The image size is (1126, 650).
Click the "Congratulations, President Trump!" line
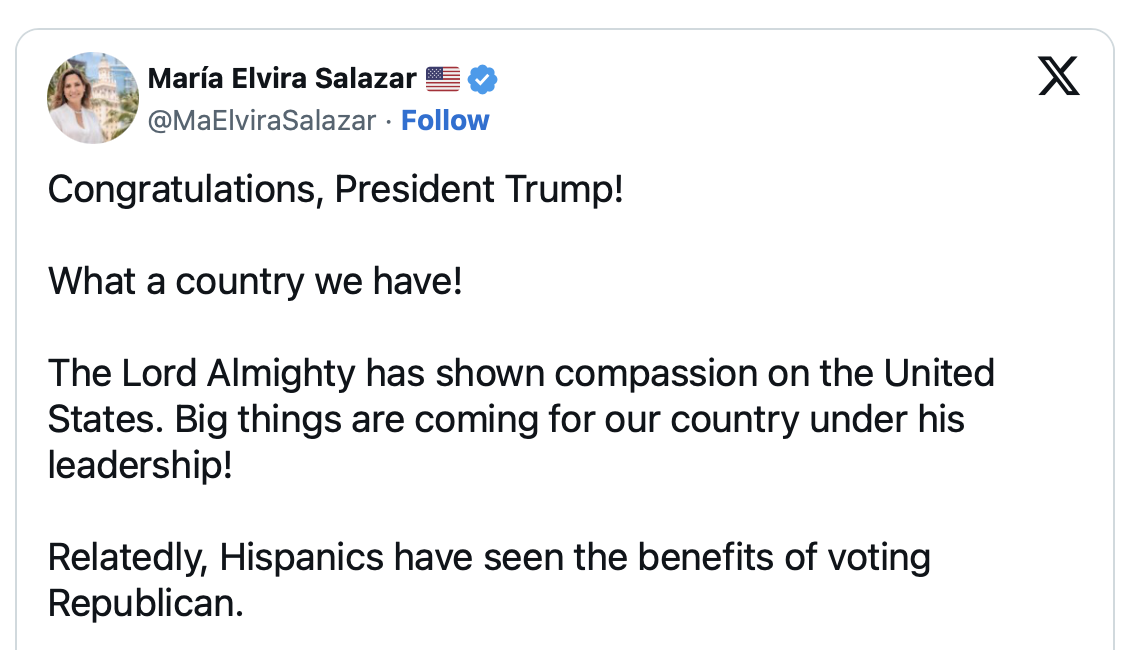(x=336, y=189)
